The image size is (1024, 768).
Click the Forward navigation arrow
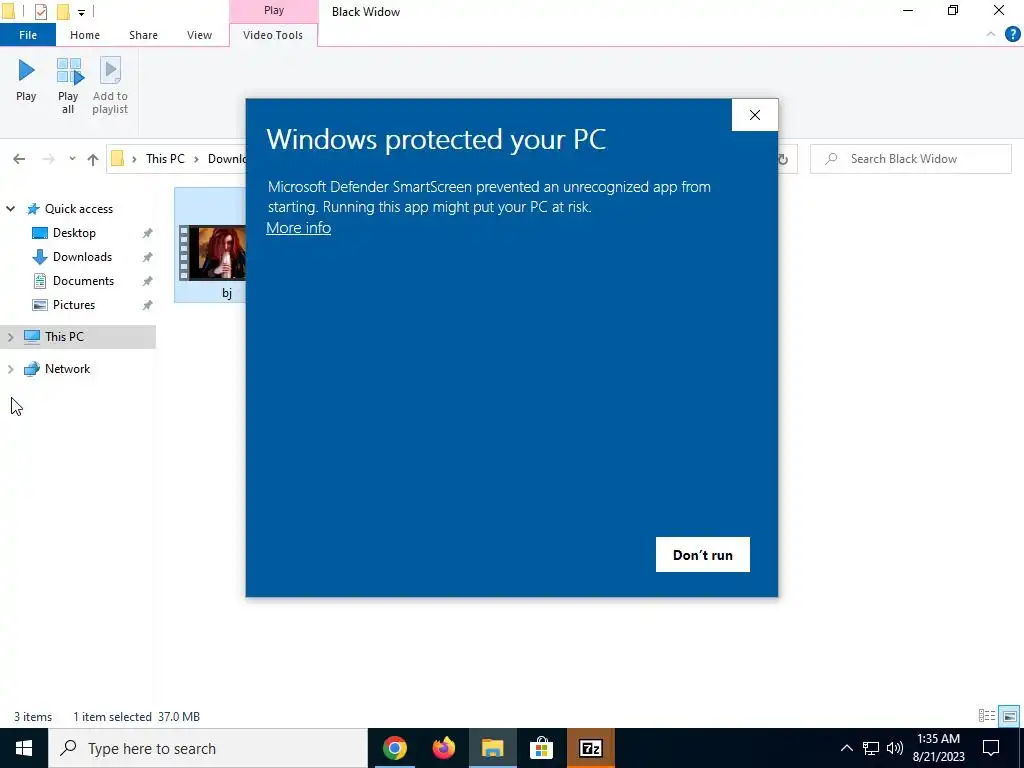48,159
